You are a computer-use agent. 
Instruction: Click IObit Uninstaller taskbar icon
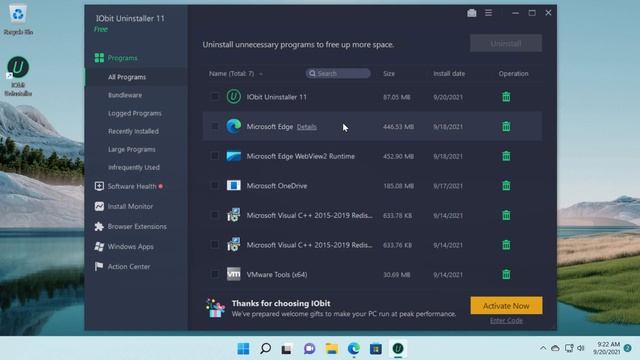click(x=398, y=349)
